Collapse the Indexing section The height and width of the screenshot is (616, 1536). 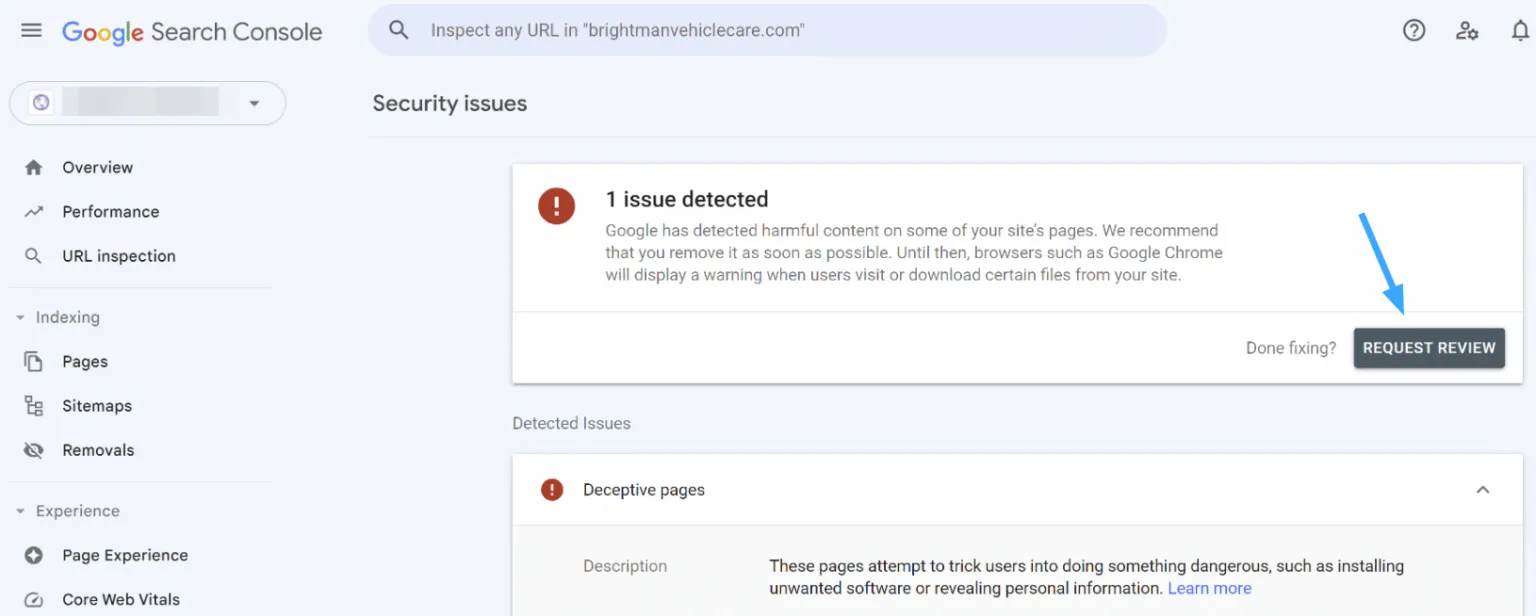[21, 317]
